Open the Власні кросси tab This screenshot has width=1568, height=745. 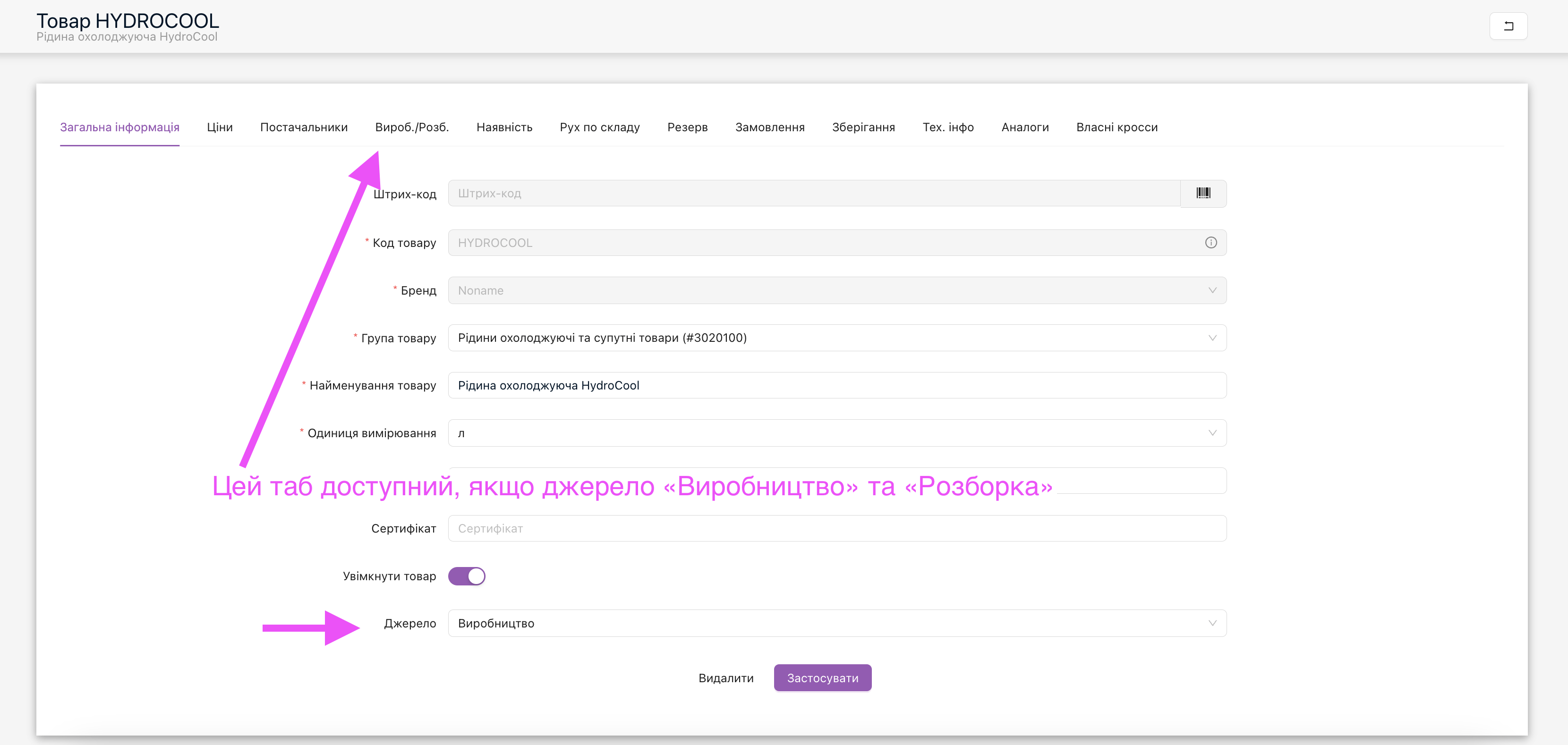click(x=1116, y=127)
